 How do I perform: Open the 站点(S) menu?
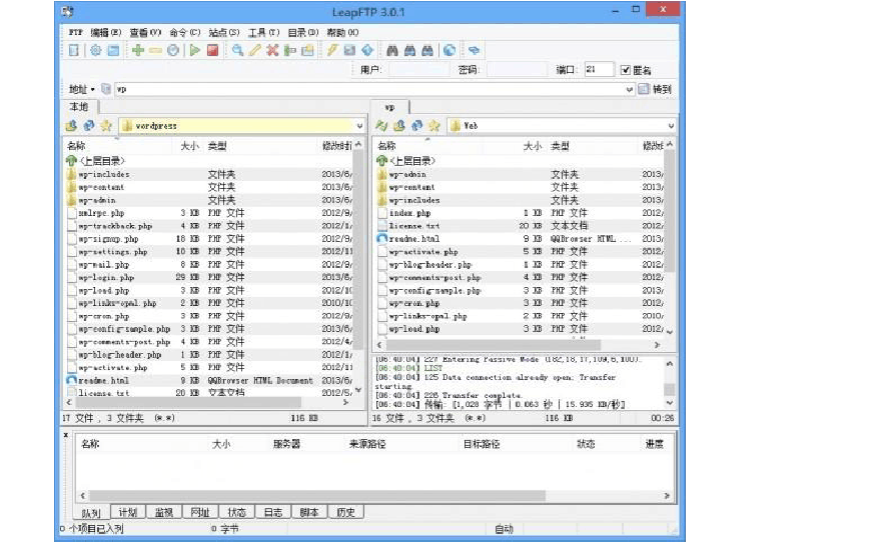coord(224,32)
